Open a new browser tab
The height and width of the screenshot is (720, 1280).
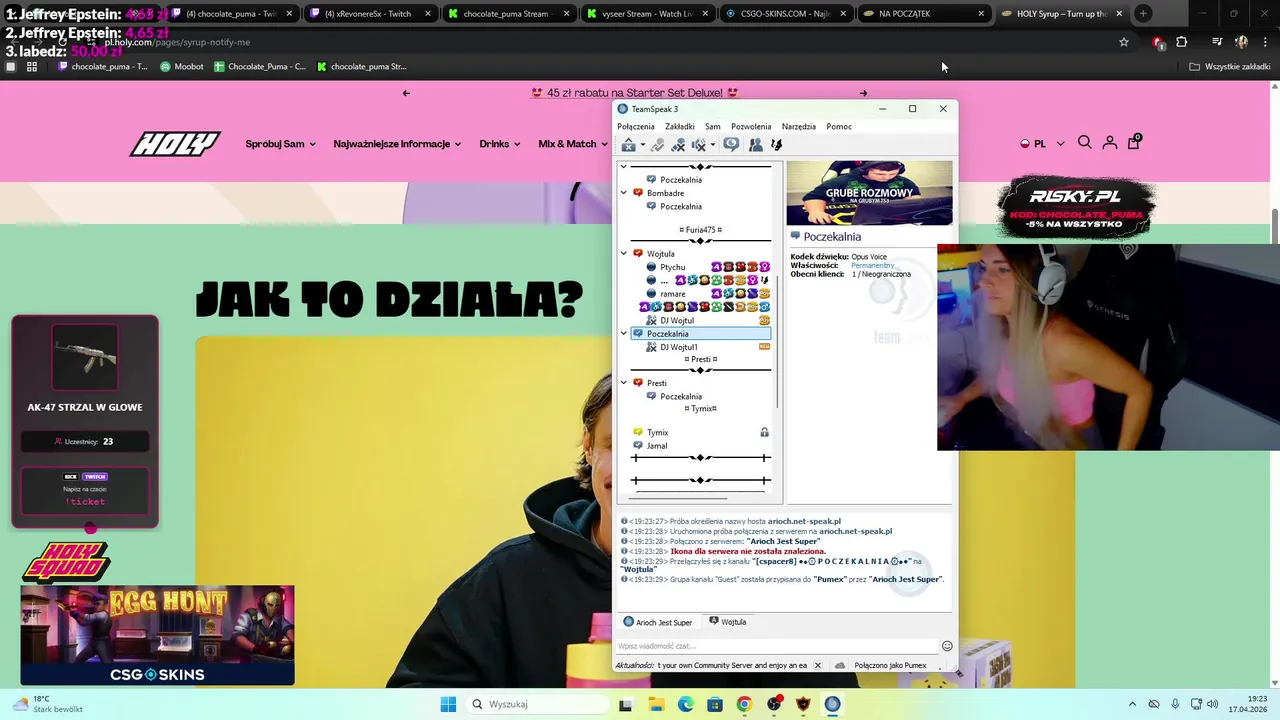[1143, 14]
